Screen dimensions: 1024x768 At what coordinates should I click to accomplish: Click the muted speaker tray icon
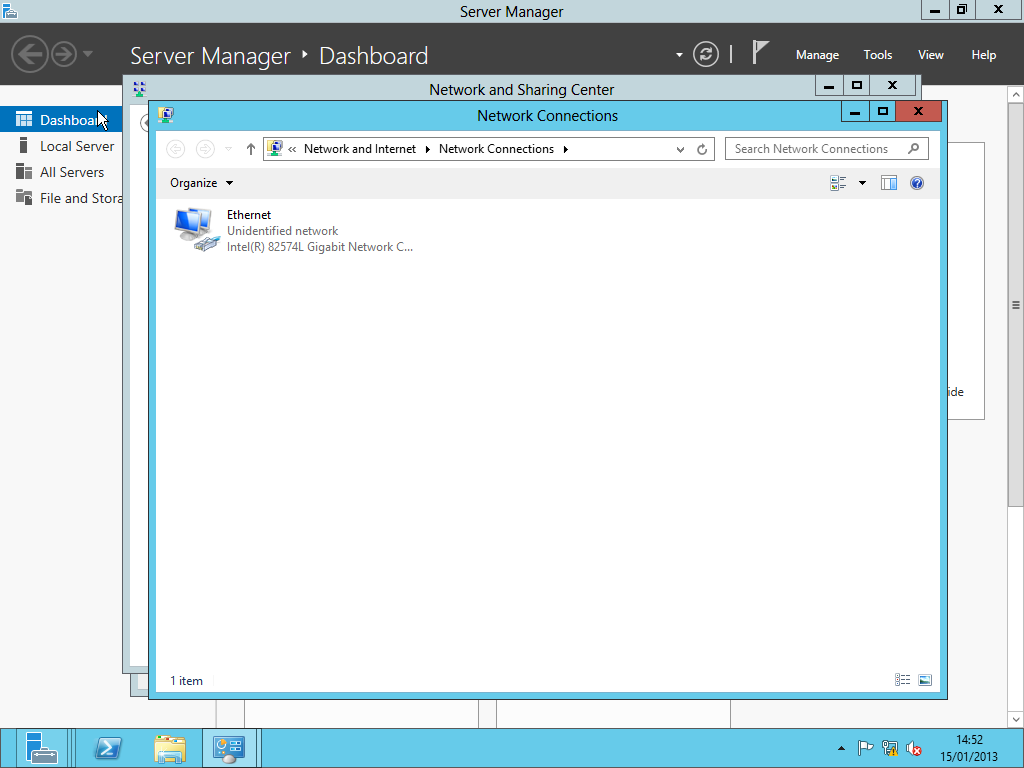pyautogui.click(x=914, y=748)
